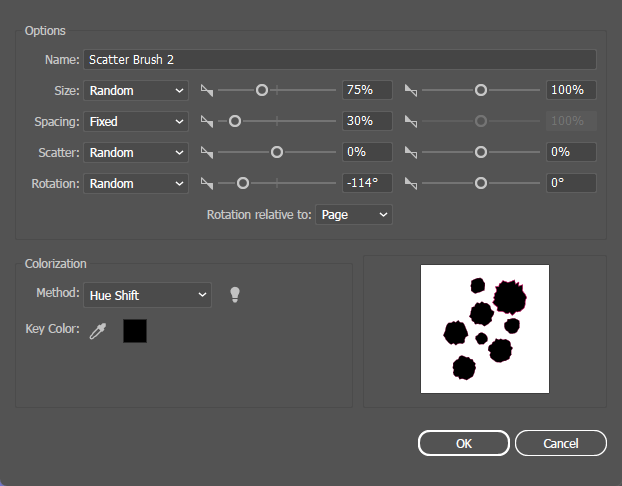Expand the Rotation relative to Page dropdown
Viewport: 622px width, 486px height.
pyautogui.click(x=354, y=215)
